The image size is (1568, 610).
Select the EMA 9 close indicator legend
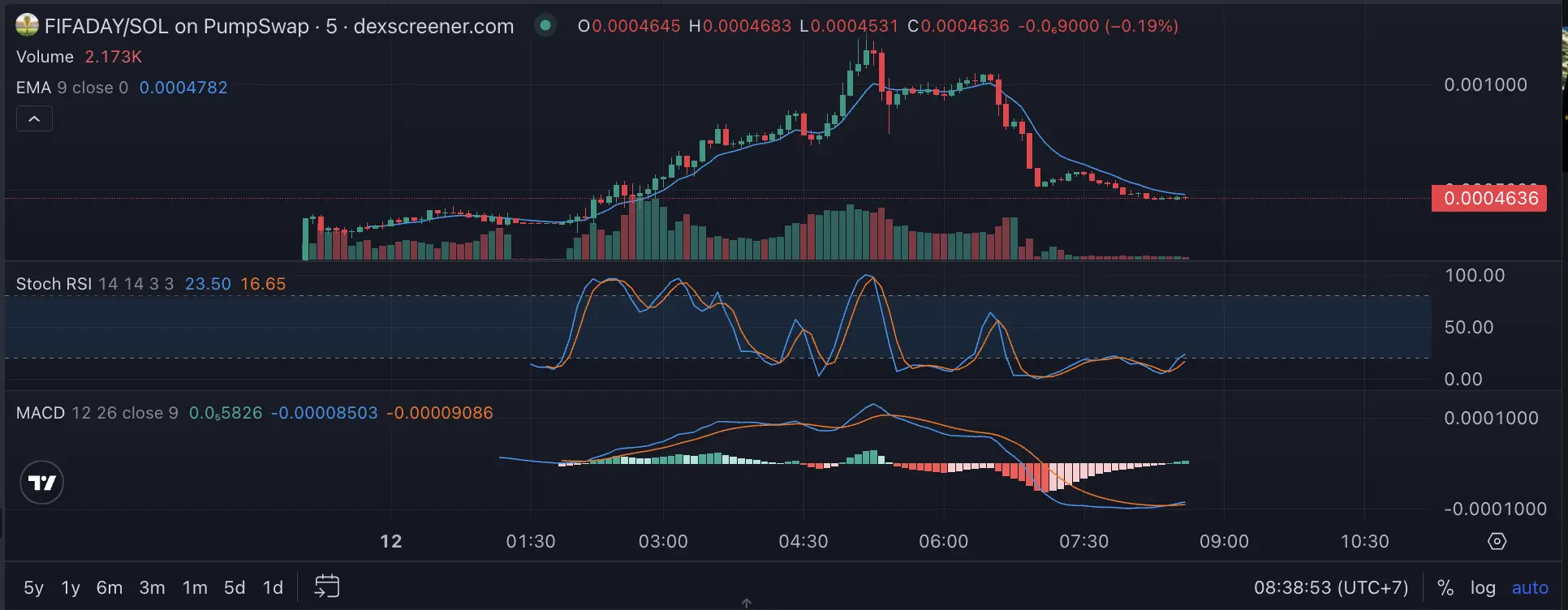click(x=72, y=88)
